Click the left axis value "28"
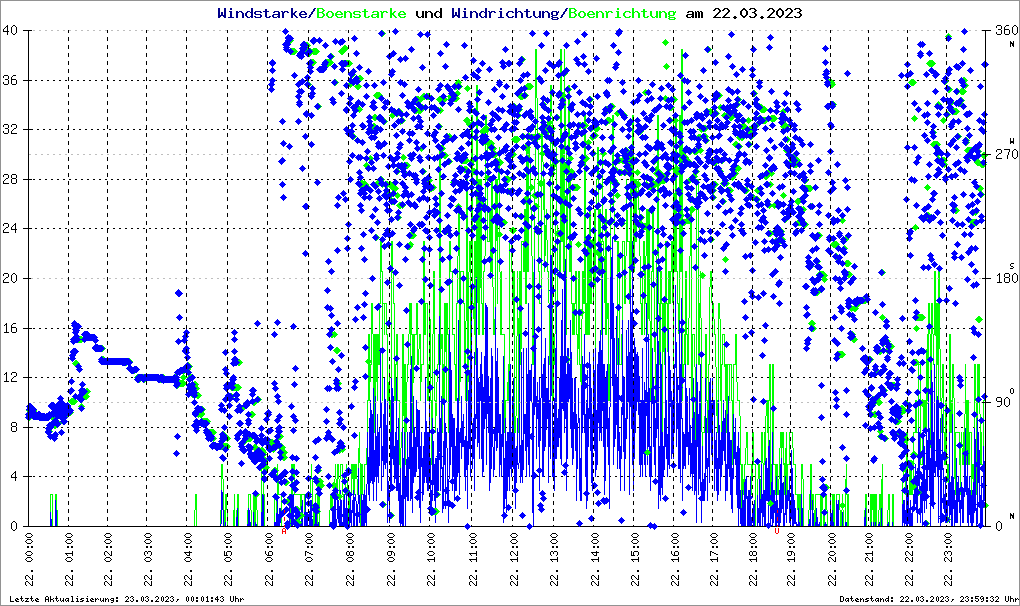 [10, 179]
